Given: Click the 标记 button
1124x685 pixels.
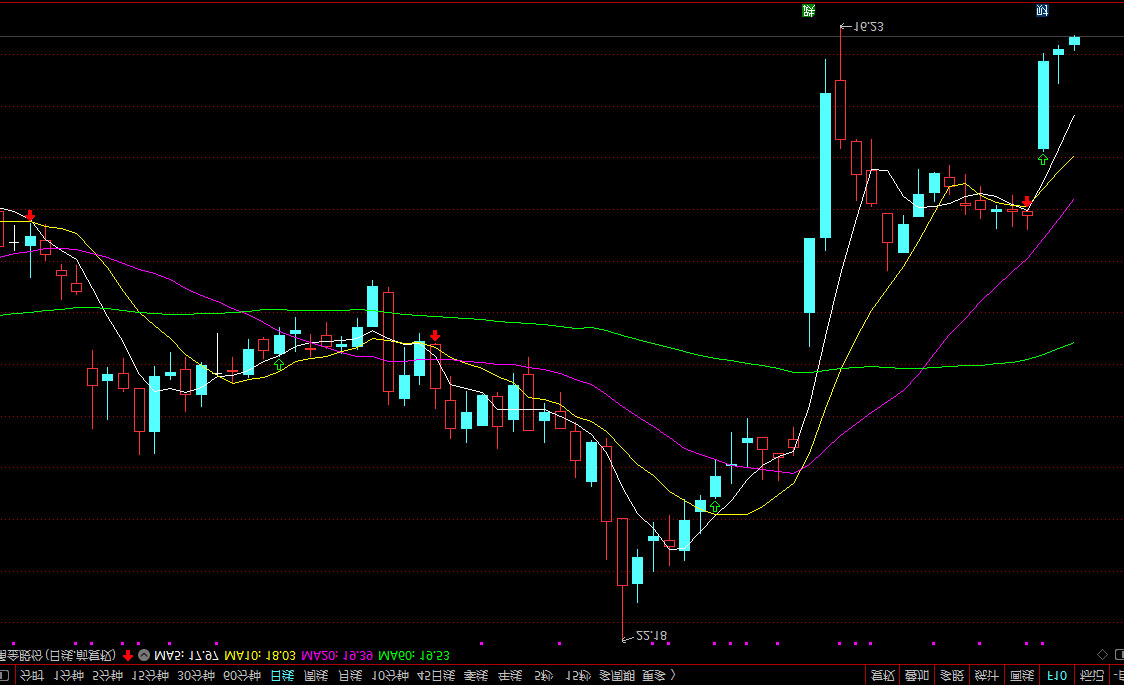Looking at the screenshot, I should (1092, 676).
